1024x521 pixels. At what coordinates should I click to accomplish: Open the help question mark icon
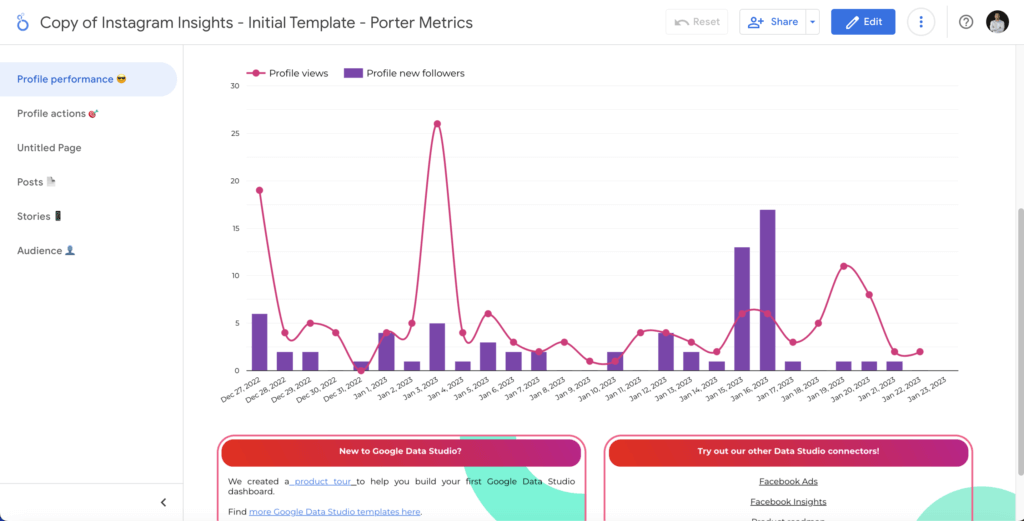tap(966, 22)
